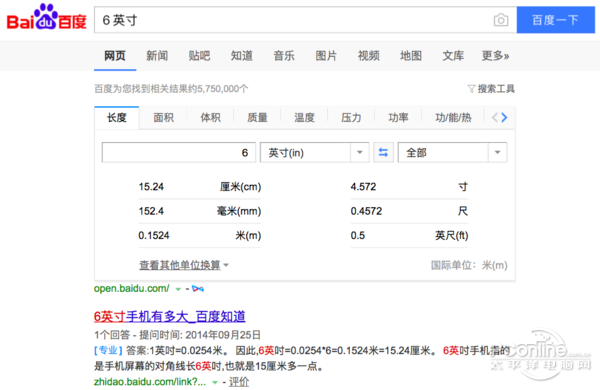The width and height of the screenshot is (600, 390).
Task: Show next unit categories with right chevron
Action: coord(504,117)
